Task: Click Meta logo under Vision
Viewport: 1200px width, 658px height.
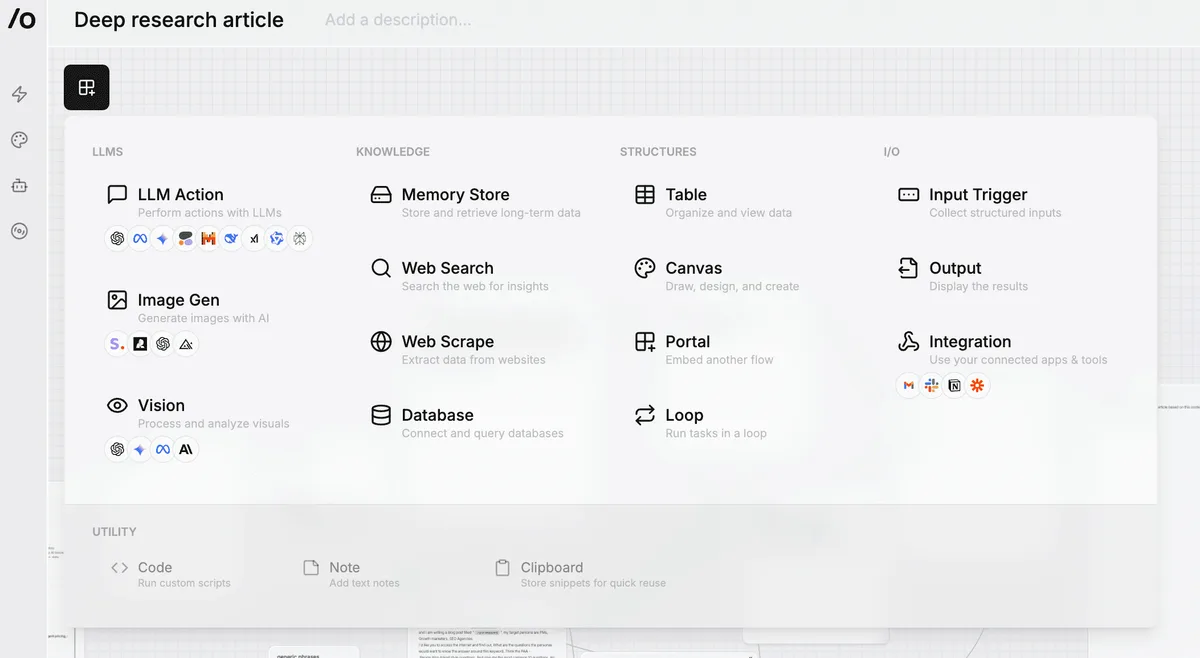Action: click(163, 450)
